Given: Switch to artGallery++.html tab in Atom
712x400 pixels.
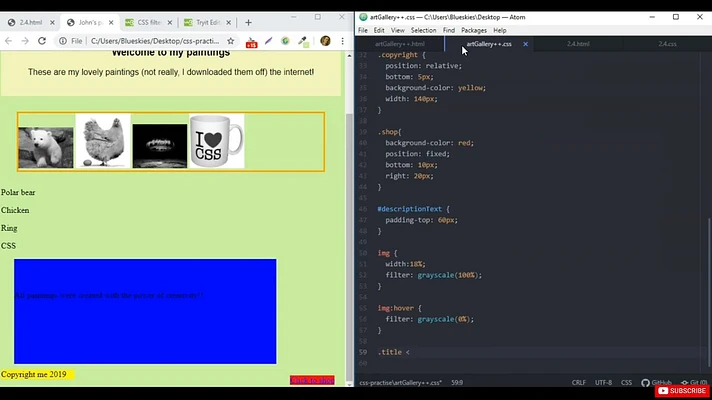Looking at the screenshot, I should (400, 44).
